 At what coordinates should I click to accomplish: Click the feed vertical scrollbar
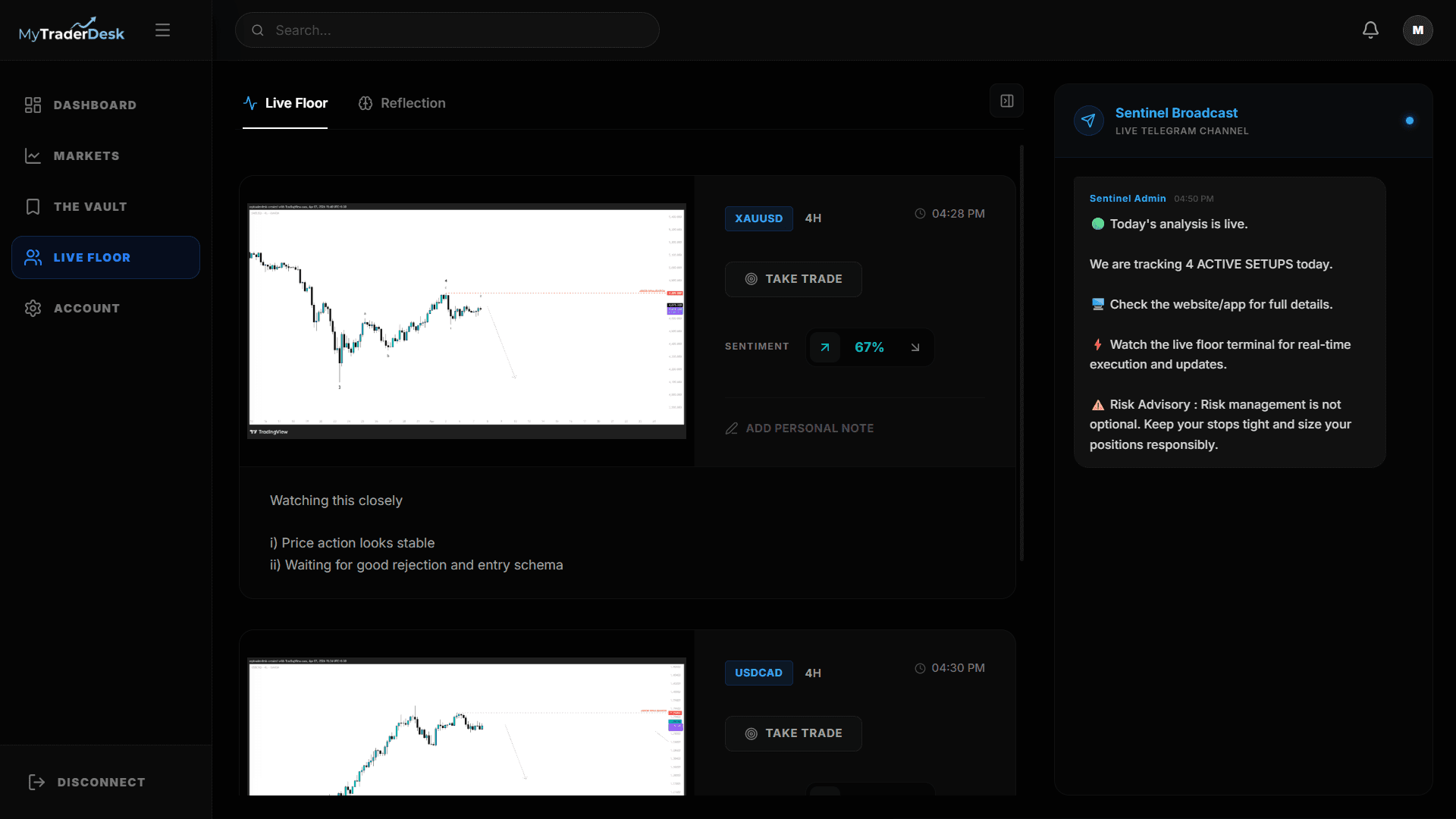pyautogui.click(x=1021, y=353)
